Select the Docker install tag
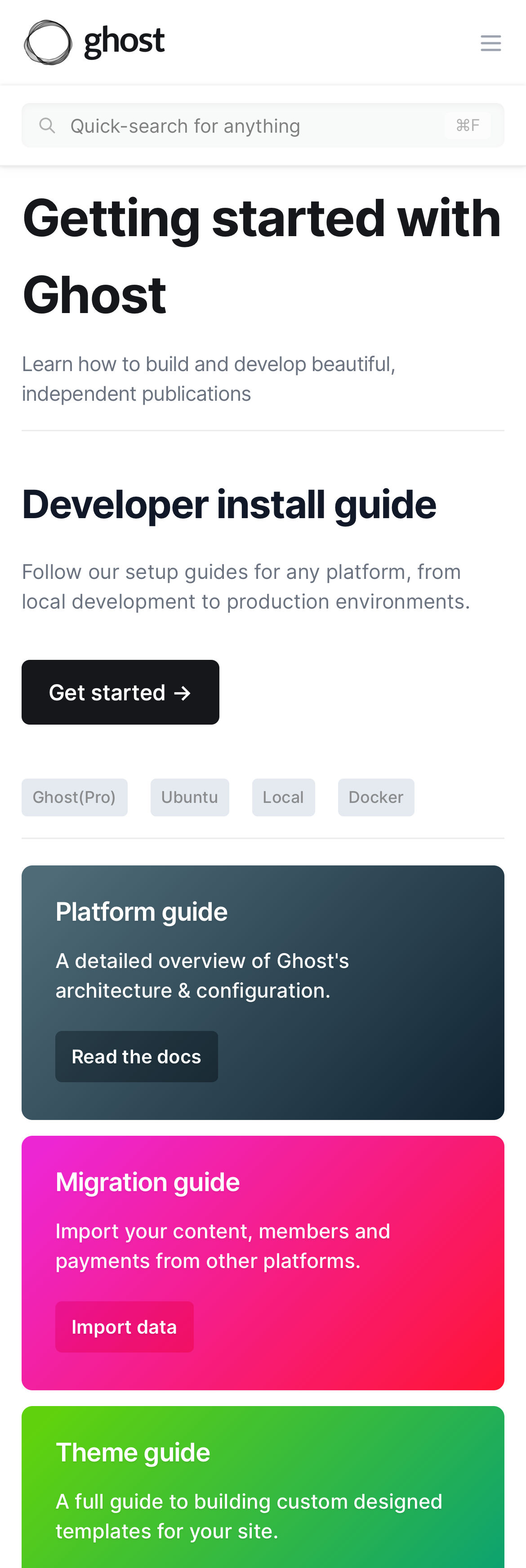 click(376, 797)
